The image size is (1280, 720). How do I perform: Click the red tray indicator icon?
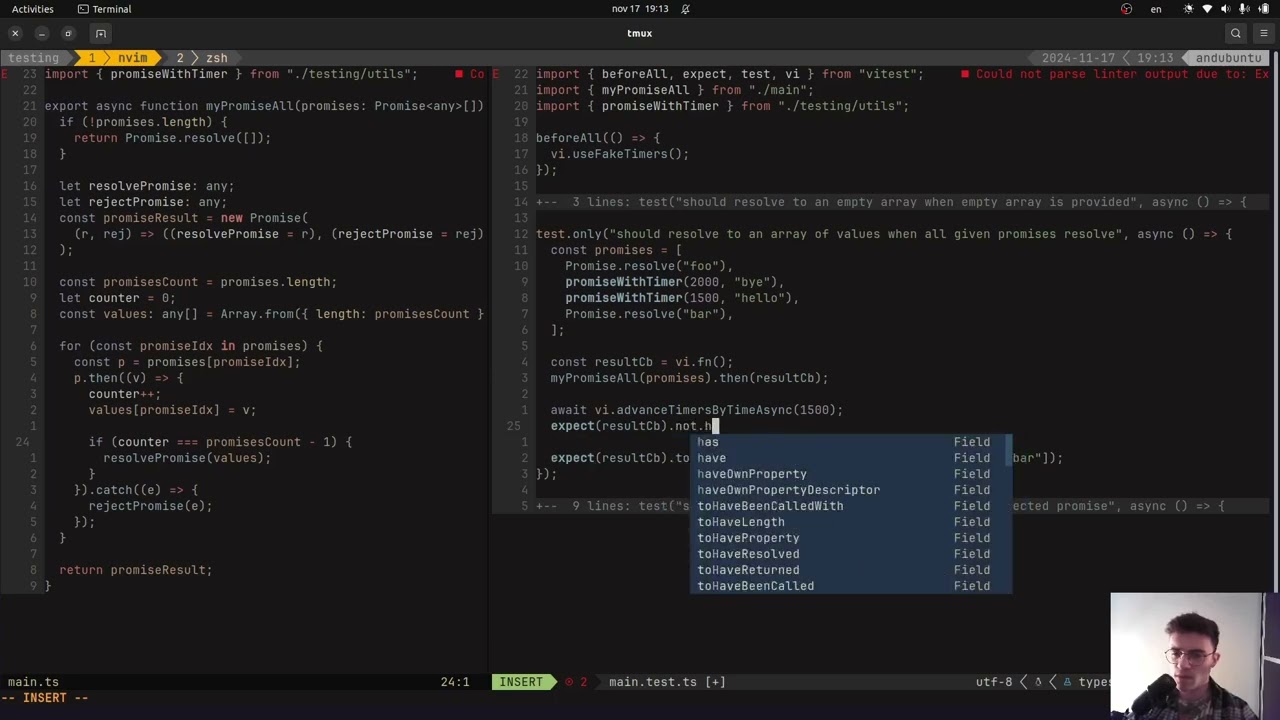(x=1127, y=9)
